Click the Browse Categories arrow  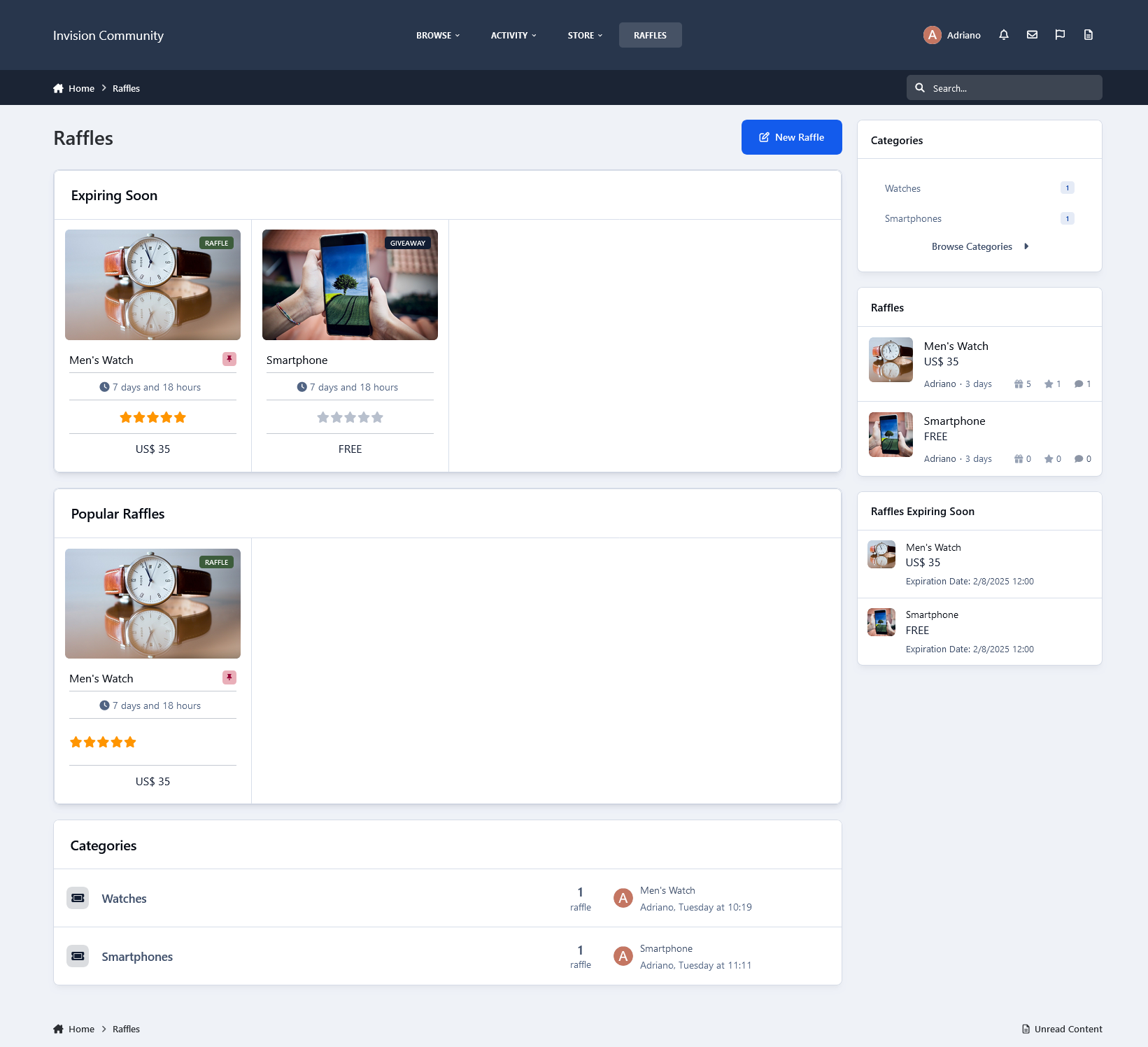tap(1026, 246)
